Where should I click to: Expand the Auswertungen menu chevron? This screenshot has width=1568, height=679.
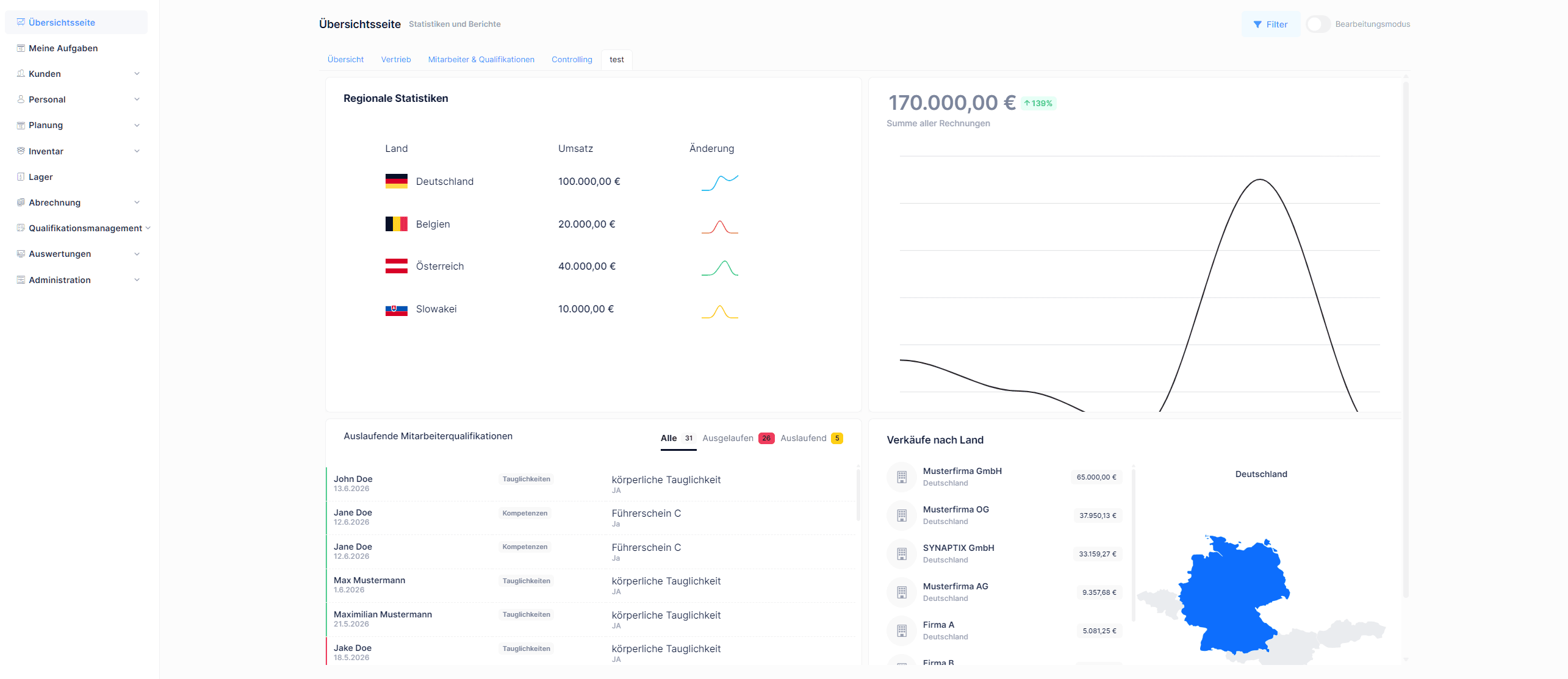(137, 253)
